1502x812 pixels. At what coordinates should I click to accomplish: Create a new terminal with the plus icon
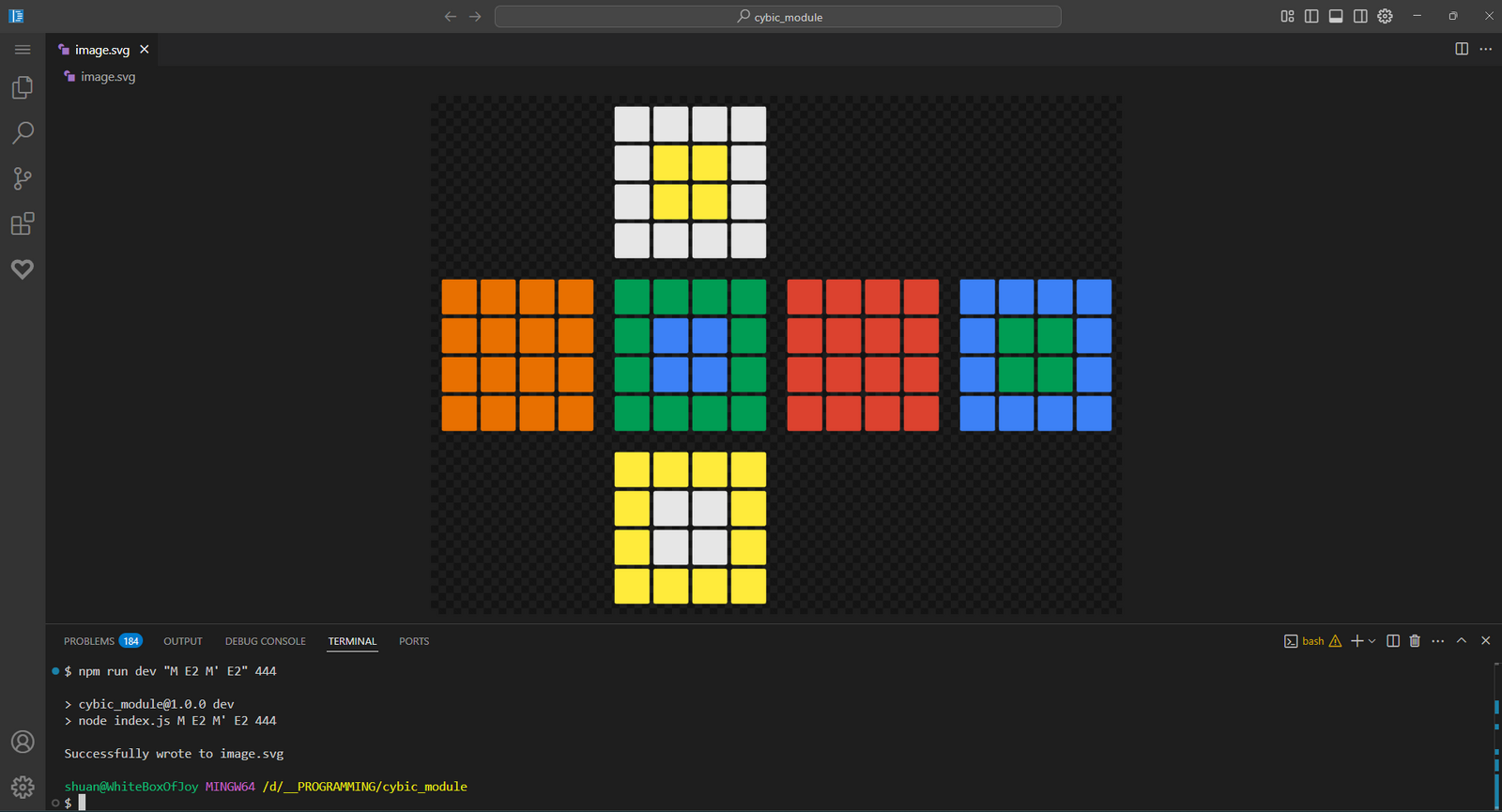point(1356,641)
